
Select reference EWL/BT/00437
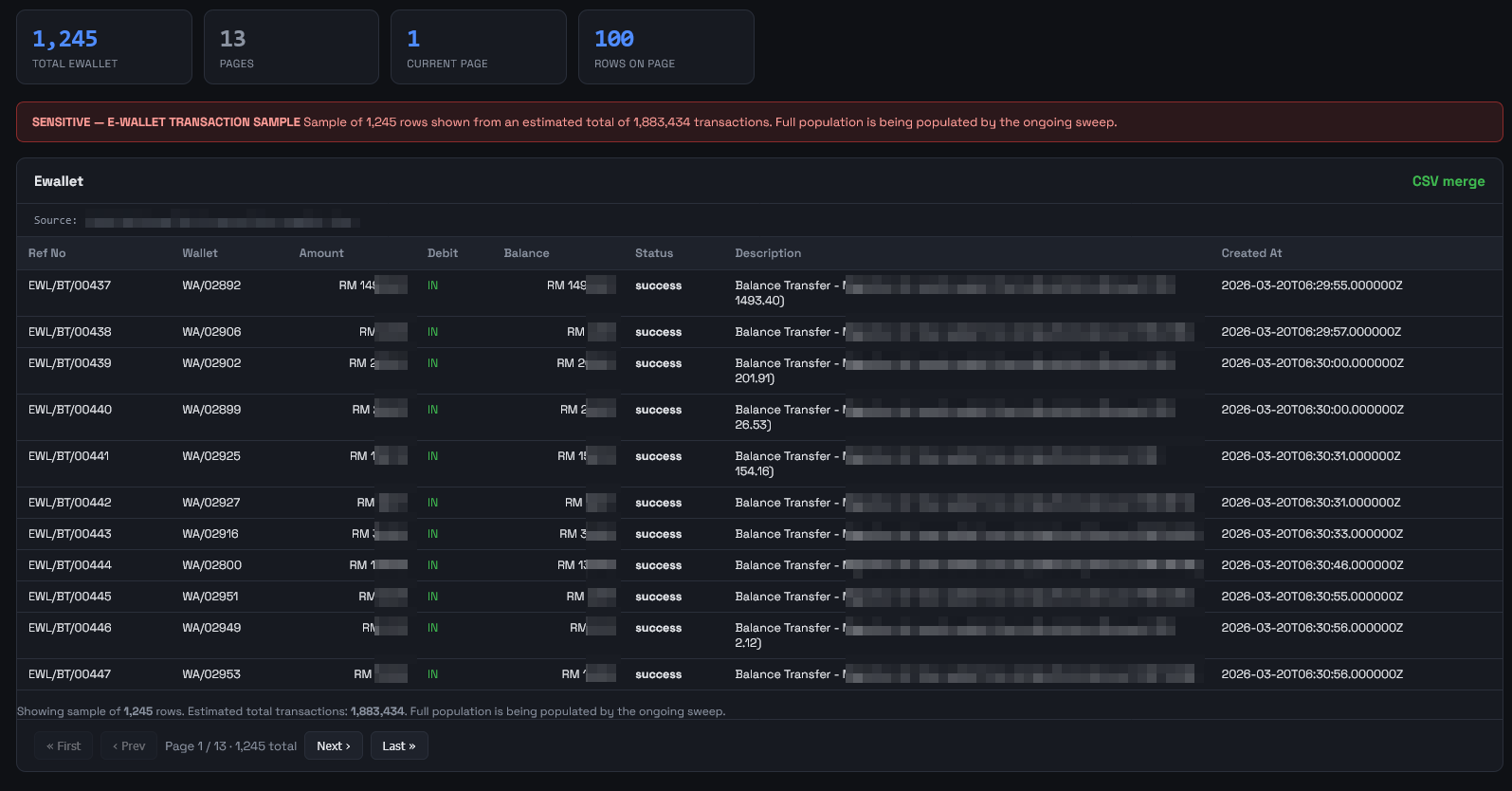coord(69,285)
